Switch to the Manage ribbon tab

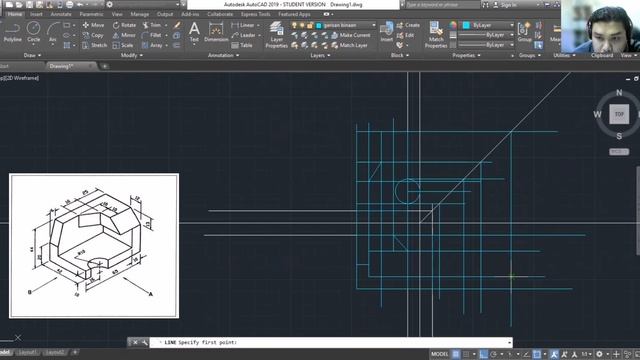tap(140, 14)
